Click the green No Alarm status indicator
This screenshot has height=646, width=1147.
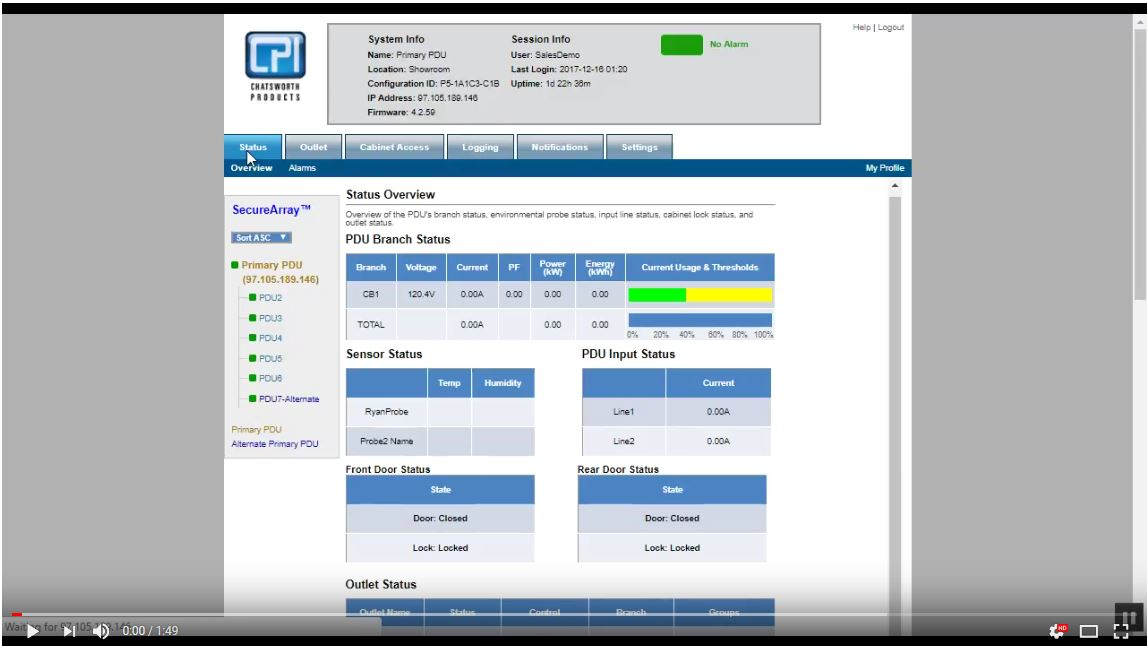coord(684,44)
